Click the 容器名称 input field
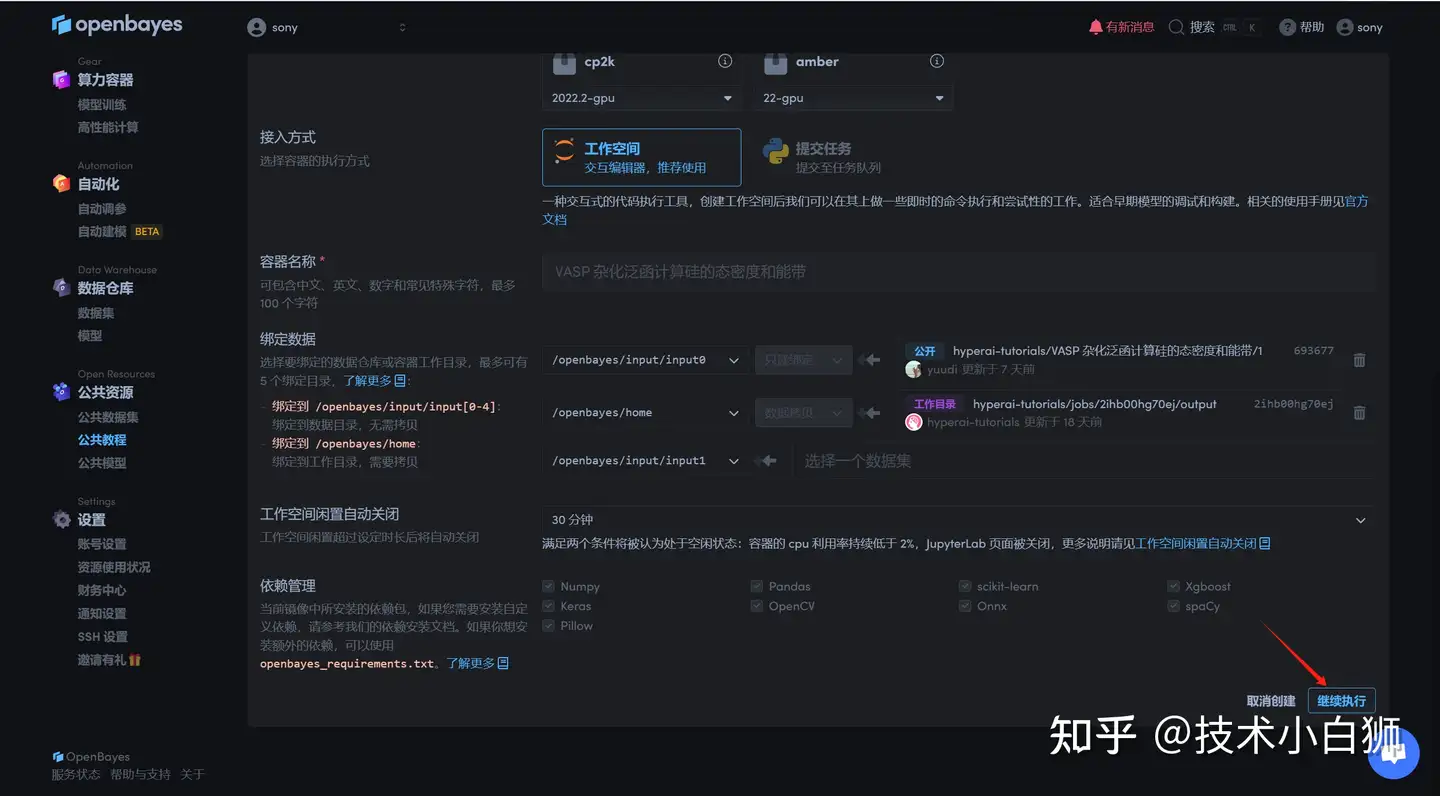1440x796 pixels. point(958,272)
